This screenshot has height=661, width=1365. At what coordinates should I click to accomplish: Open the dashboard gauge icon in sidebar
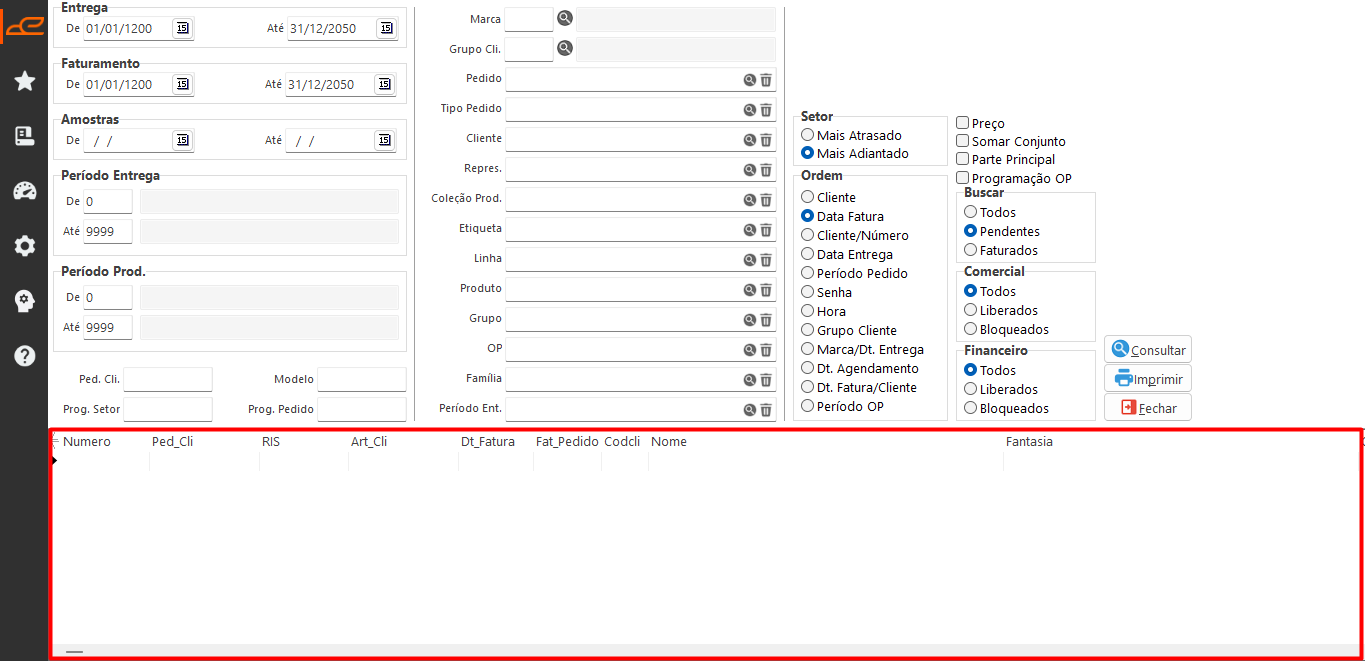[25, 191]
